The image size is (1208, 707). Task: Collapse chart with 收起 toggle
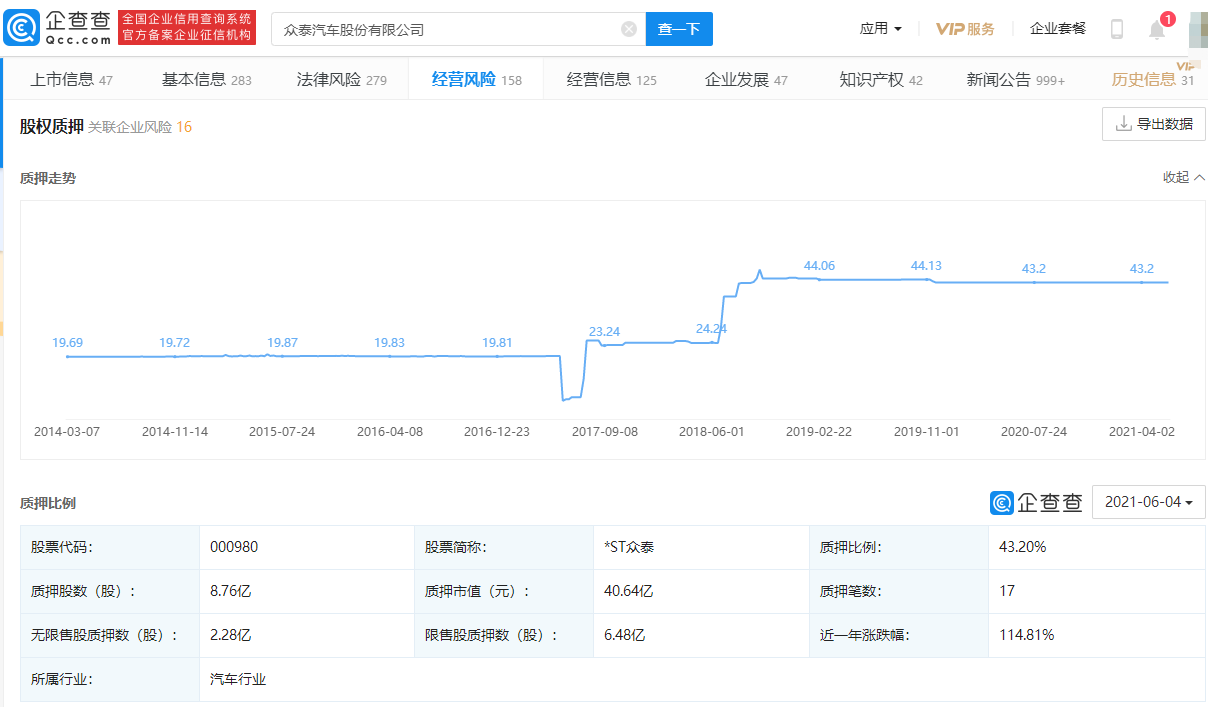1184,177
